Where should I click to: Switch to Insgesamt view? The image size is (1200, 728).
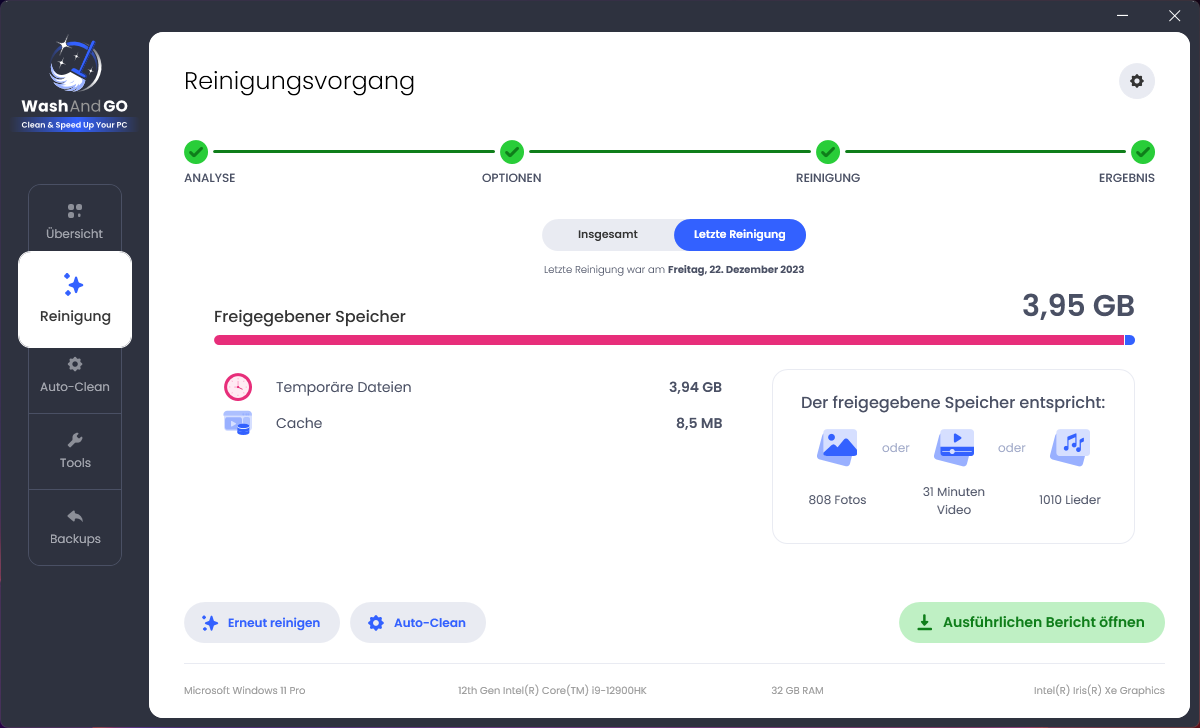click(608, 235)
